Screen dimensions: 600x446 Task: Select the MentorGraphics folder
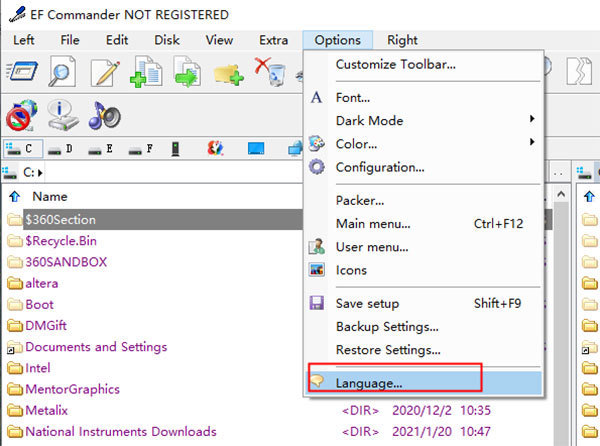72,389
